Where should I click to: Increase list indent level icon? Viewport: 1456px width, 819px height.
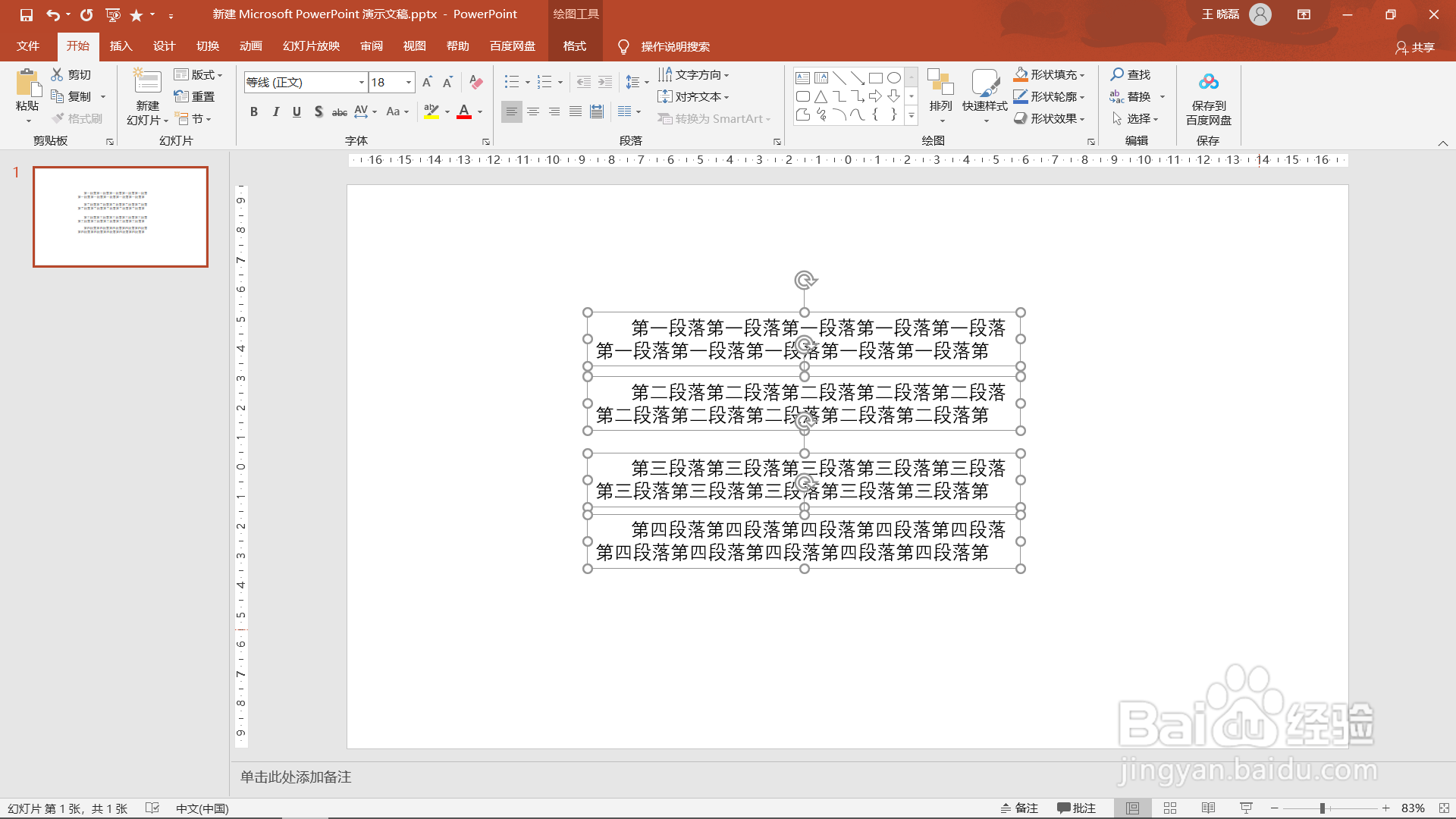[x=604, y=82]
